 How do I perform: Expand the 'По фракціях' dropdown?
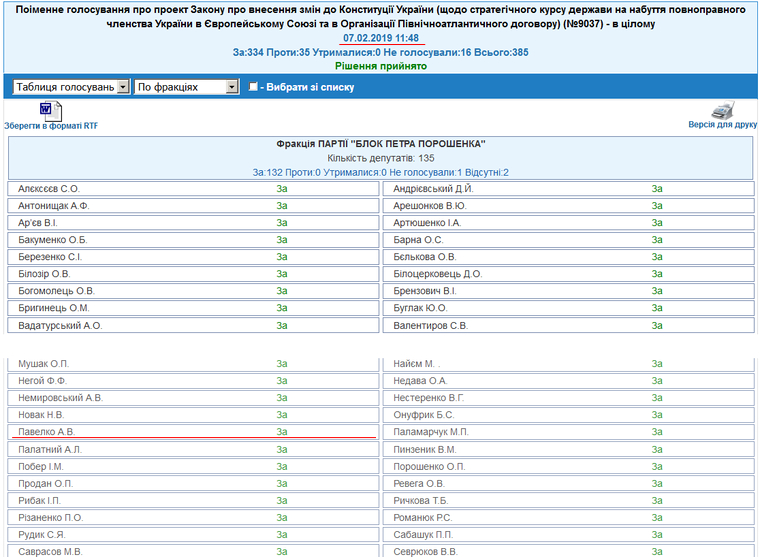186,87
